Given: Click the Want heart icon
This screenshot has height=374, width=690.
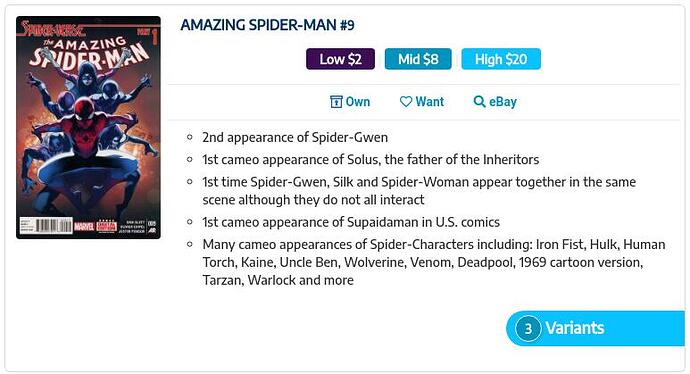Looking at the screenshot, I should [x=406, y=102].
